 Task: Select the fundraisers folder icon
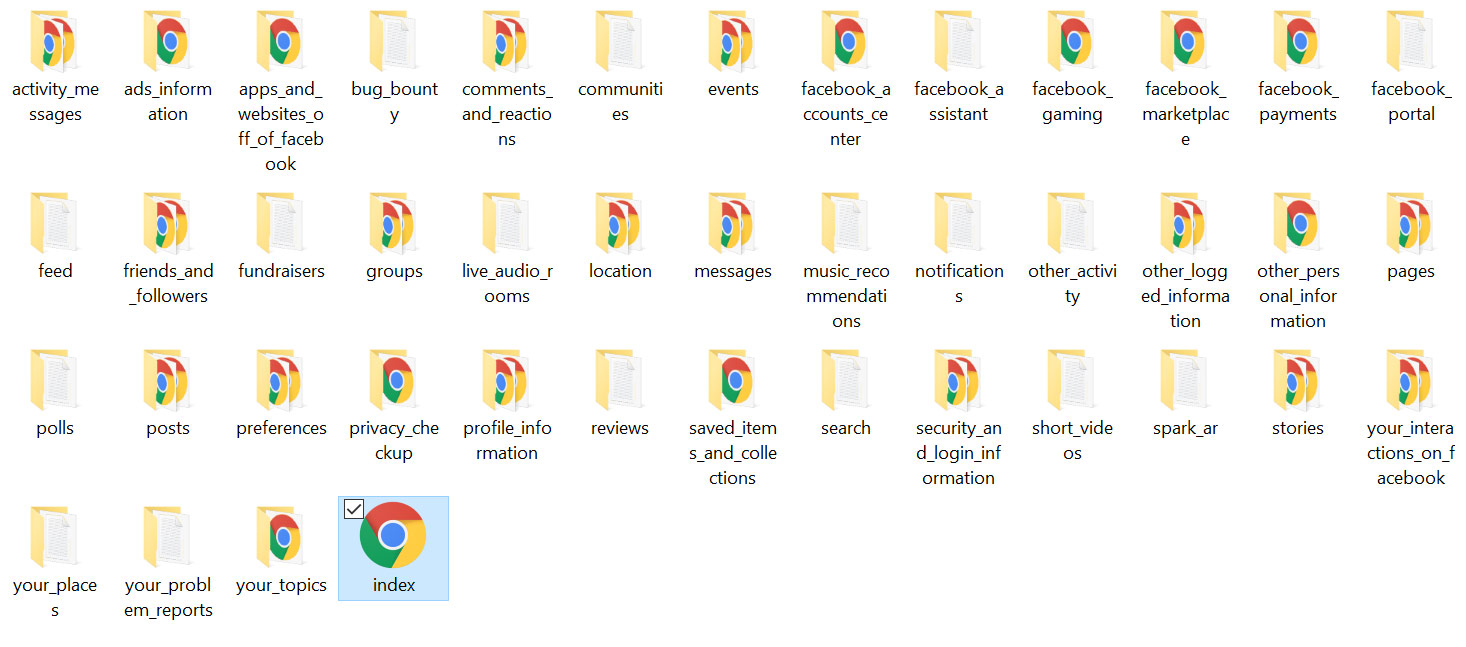(281, 223)
